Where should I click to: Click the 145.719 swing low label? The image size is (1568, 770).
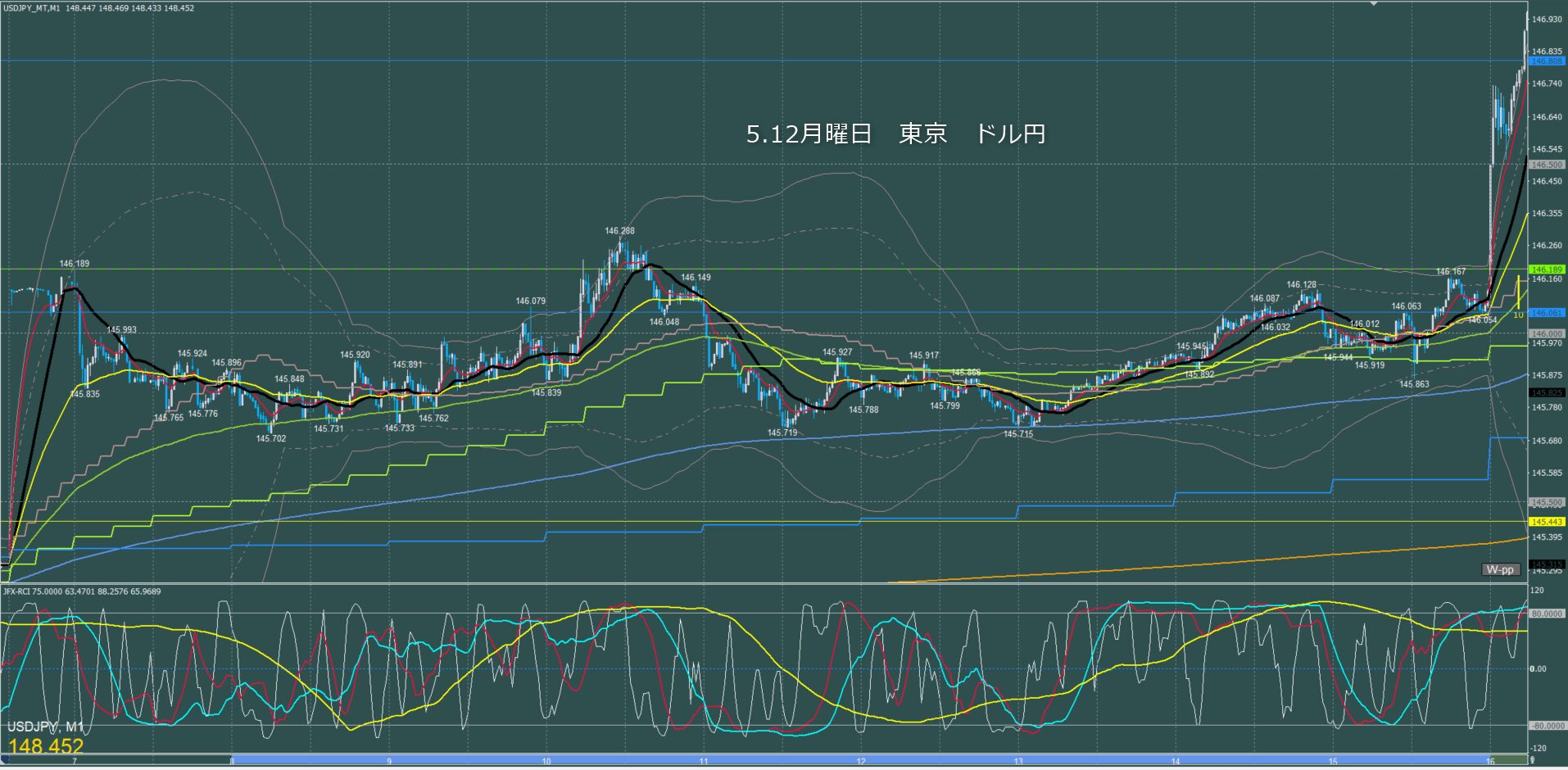point(782,433)
